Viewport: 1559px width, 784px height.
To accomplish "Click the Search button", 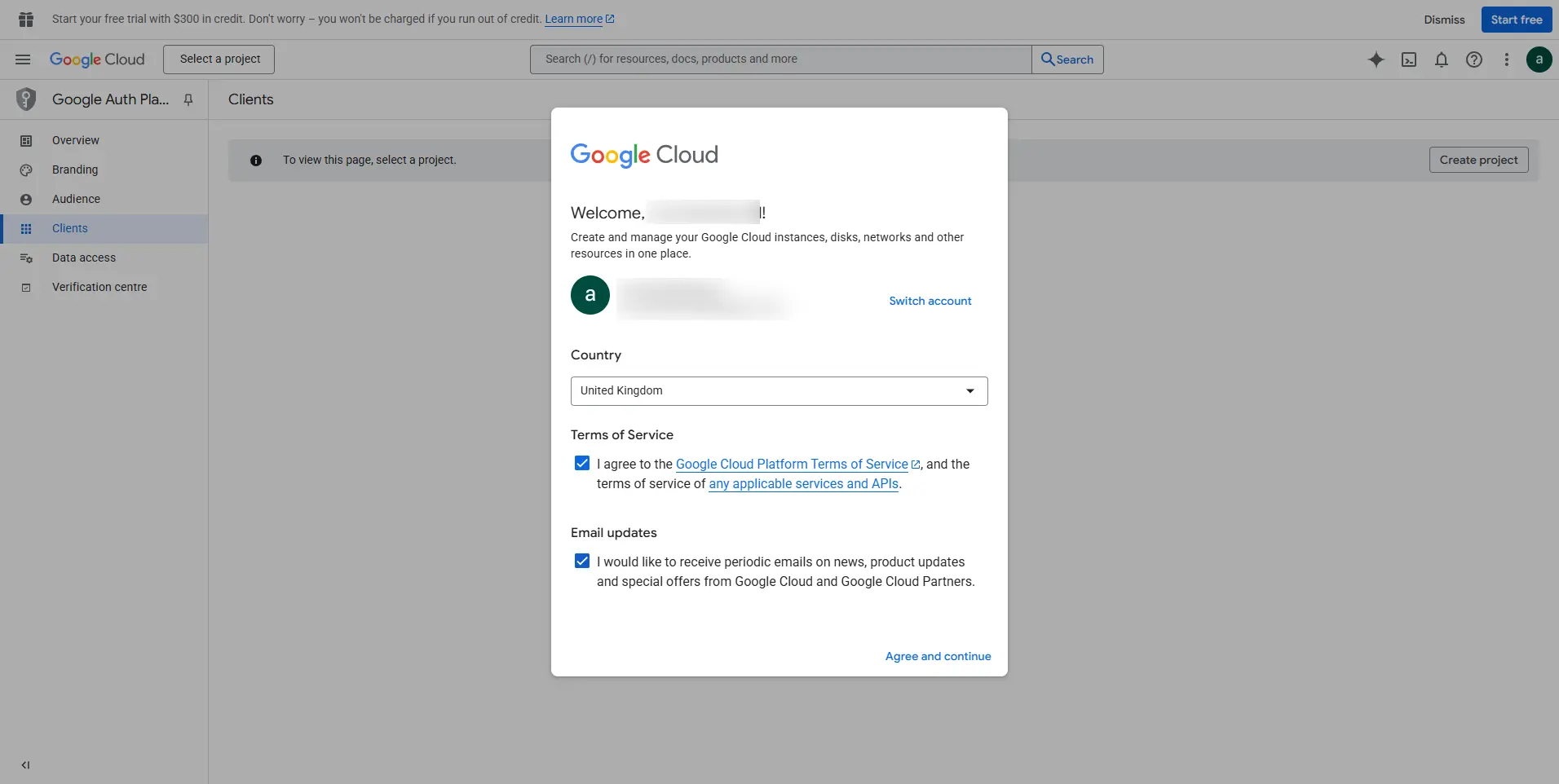I will (x=1067, y=59).
